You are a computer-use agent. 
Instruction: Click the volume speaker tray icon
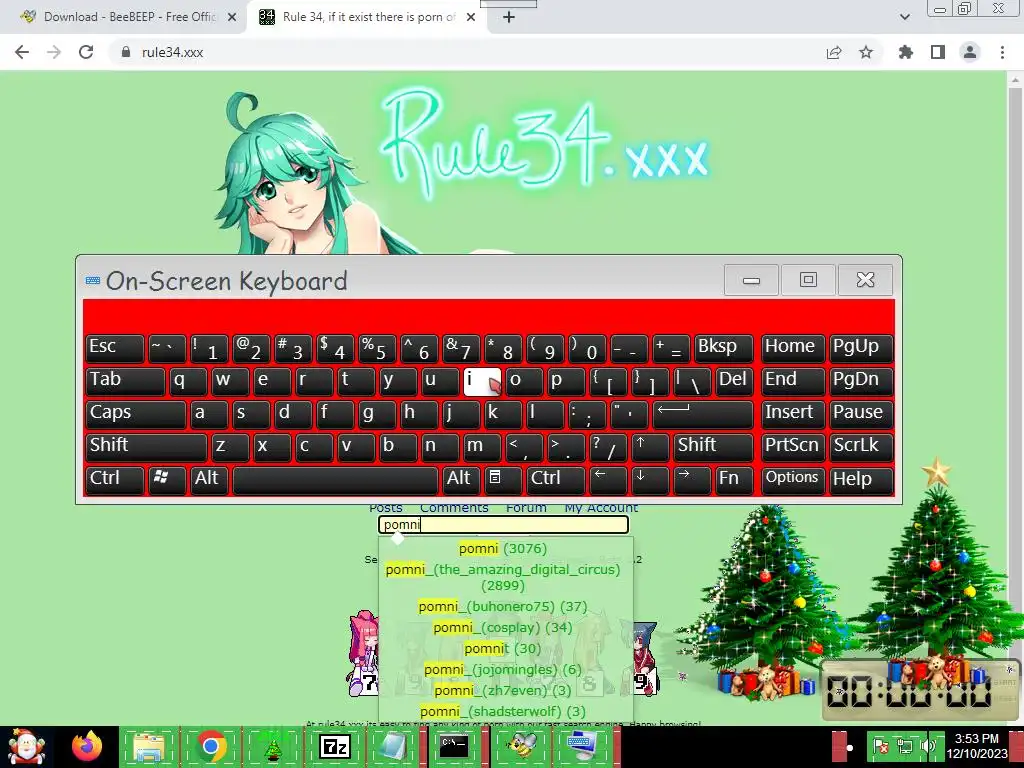coord(927,746)
